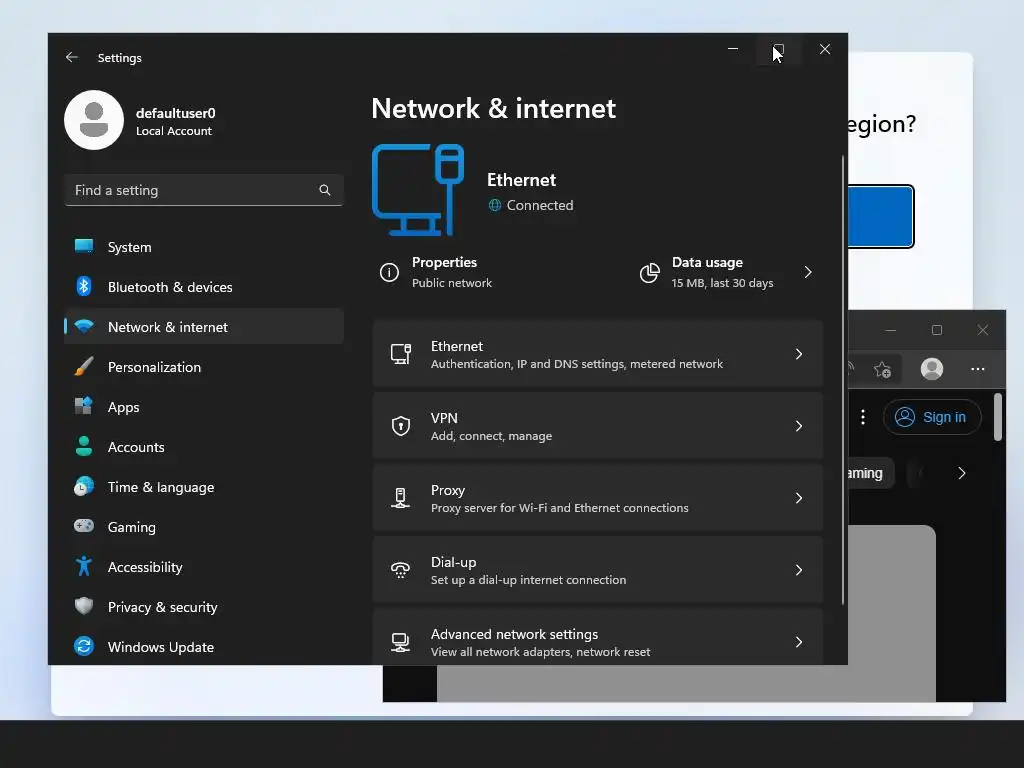
Task: Click the Gaming controller icon
Action: coord(84,526)
